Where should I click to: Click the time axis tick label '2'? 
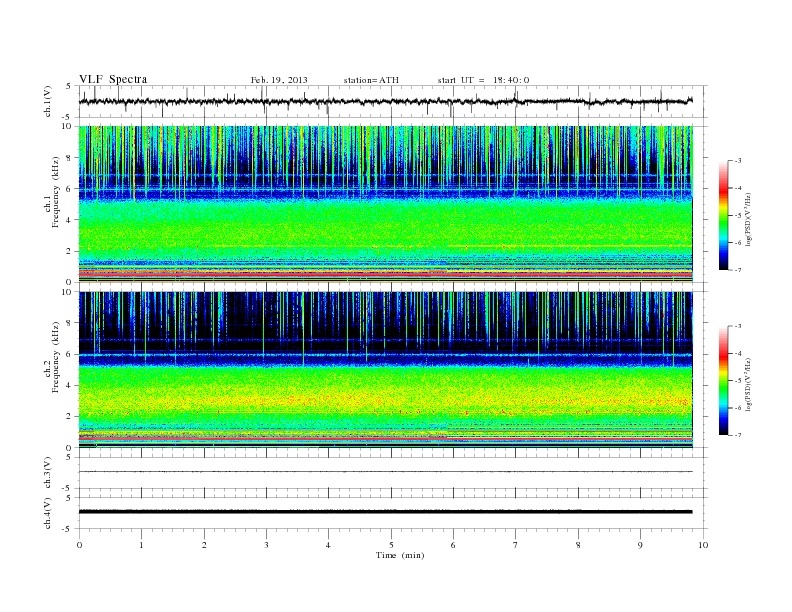coord(204,545)
